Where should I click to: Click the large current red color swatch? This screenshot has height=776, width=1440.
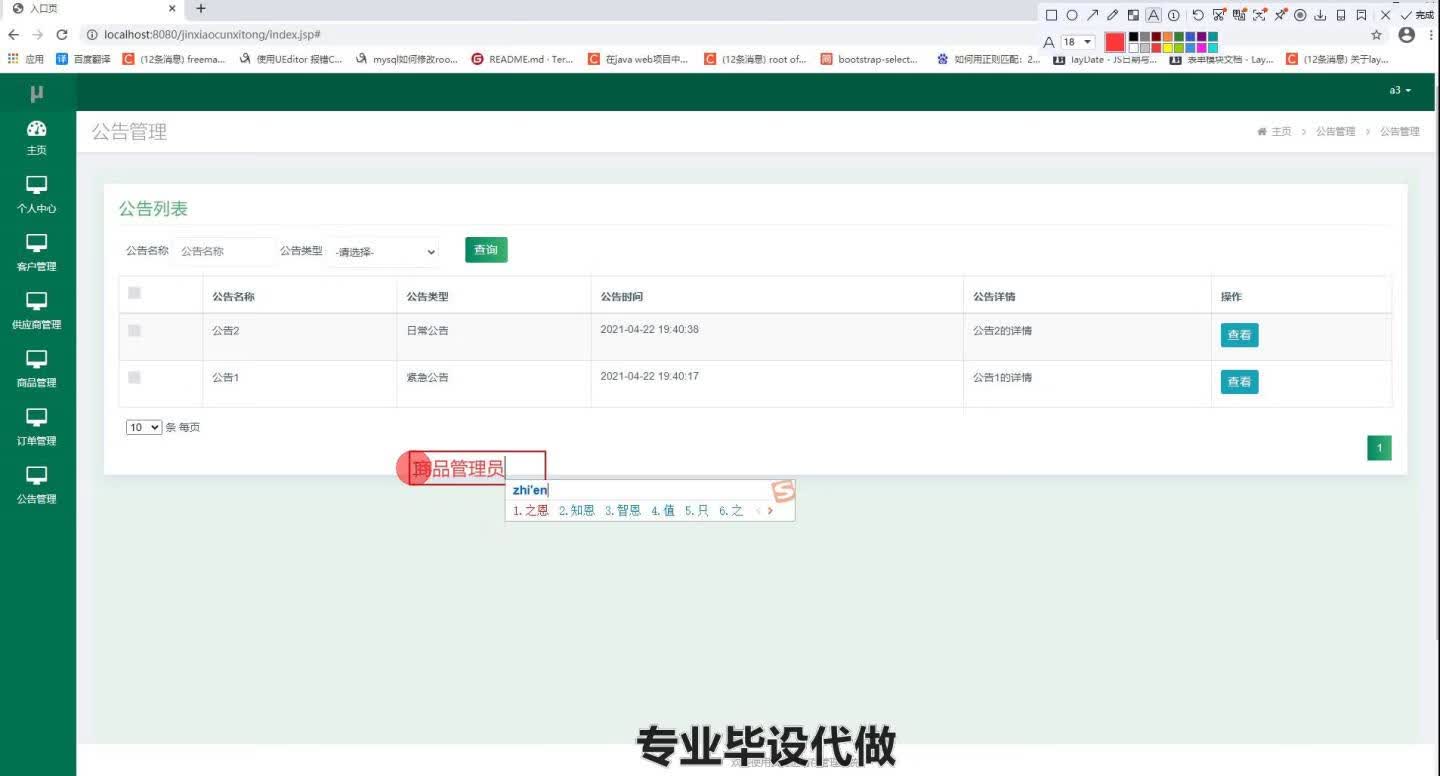click(x=1115, y=42)
